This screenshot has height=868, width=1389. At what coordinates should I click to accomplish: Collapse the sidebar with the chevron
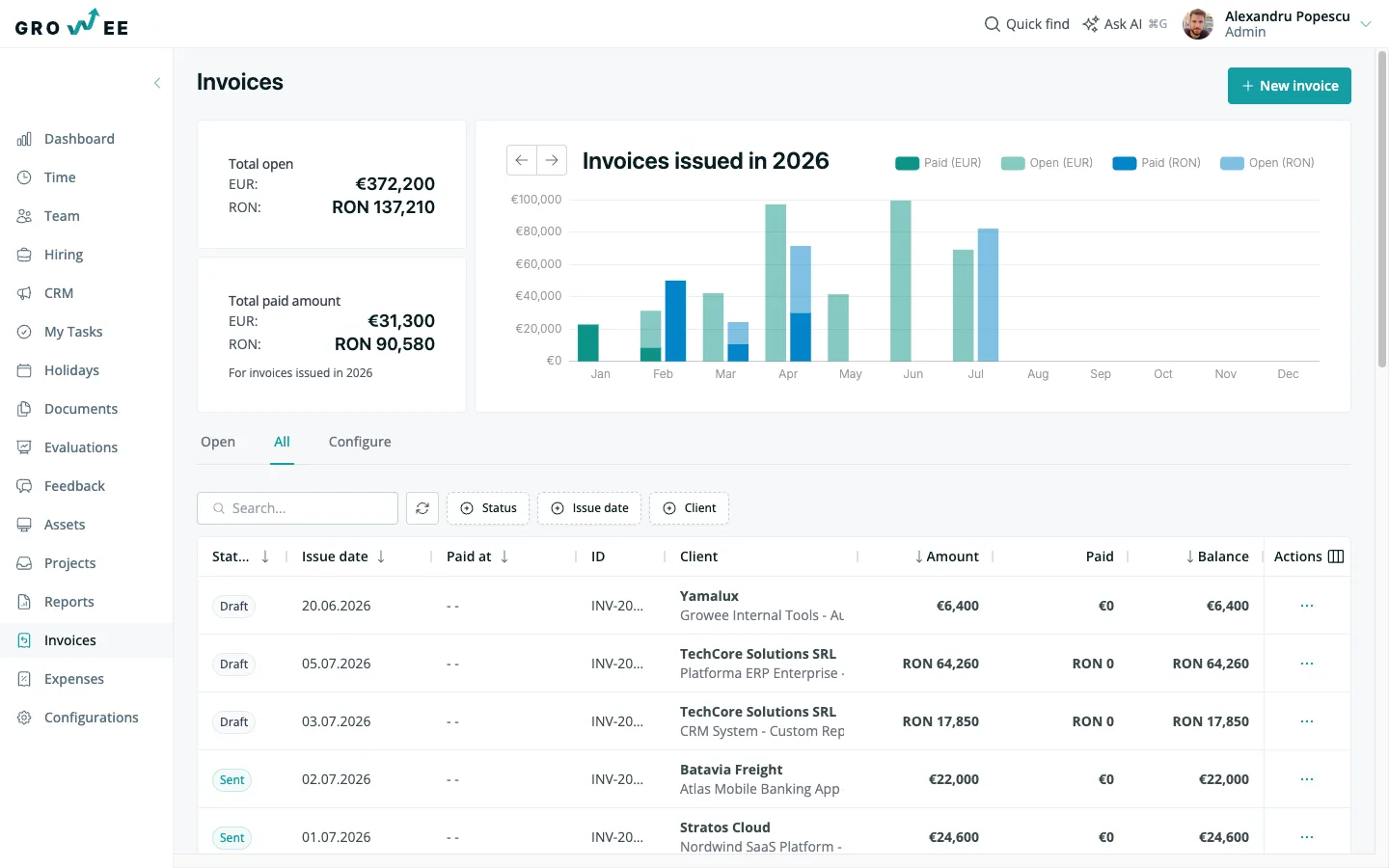pos(157,83)
